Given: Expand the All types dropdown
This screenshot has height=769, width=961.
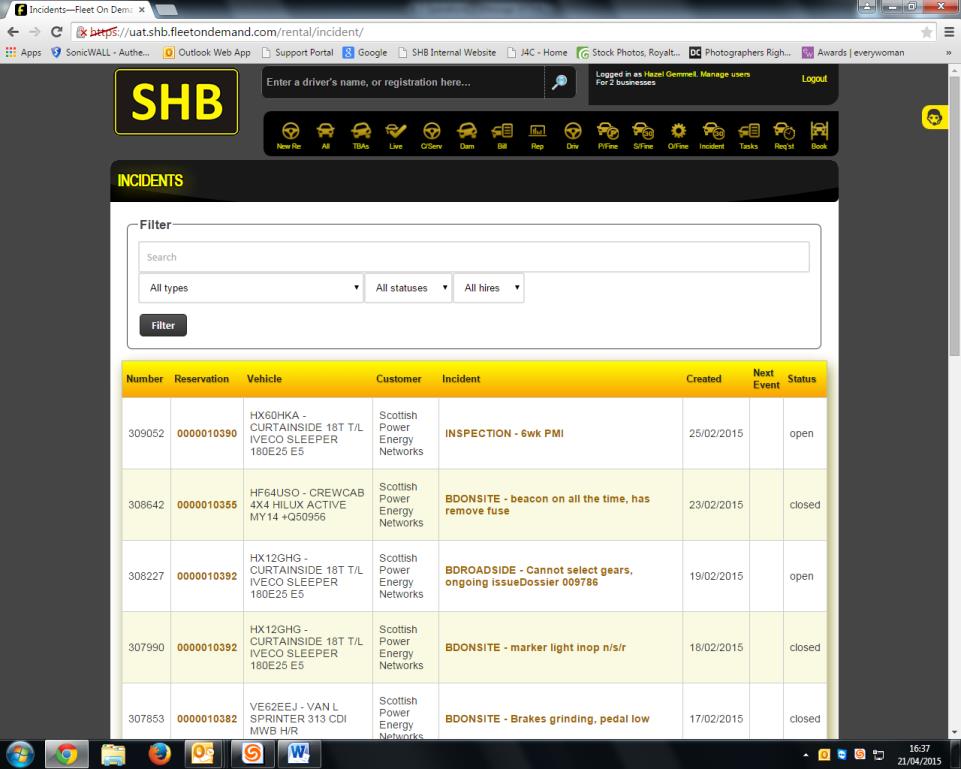Looking at the screenshot, I should pyautogui.click(x=250, y=288).
